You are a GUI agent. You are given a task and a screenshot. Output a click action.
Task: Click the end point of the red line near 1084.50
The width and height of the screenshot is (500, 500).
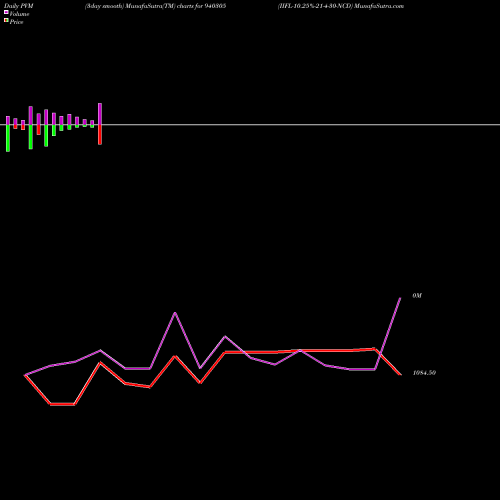400,374
